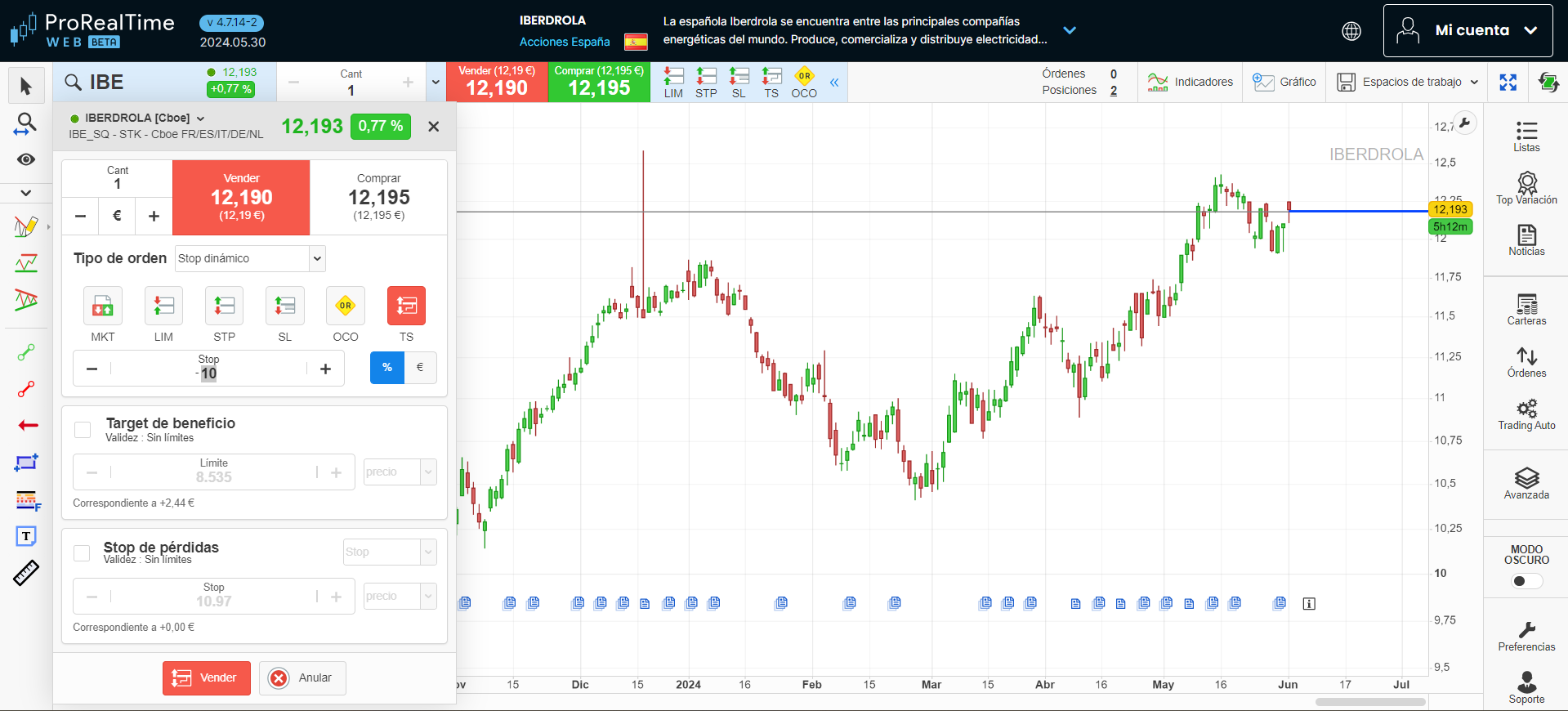Open the Indicadores menu

[x=1190, y=82]
